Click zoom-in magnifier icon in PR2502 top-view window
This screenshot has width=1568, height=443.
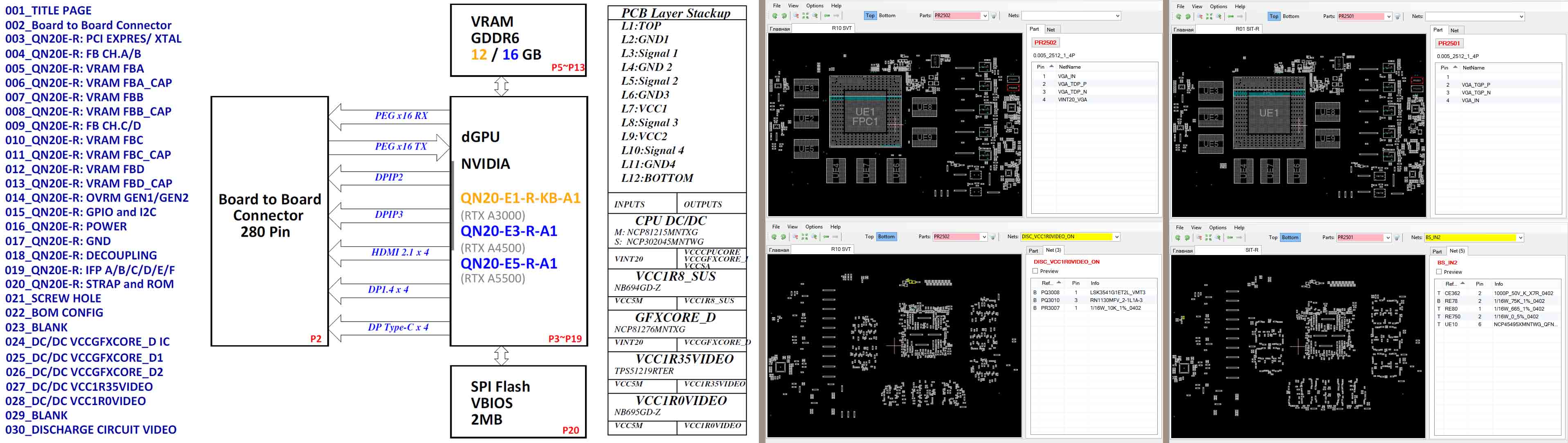[815, 16]
